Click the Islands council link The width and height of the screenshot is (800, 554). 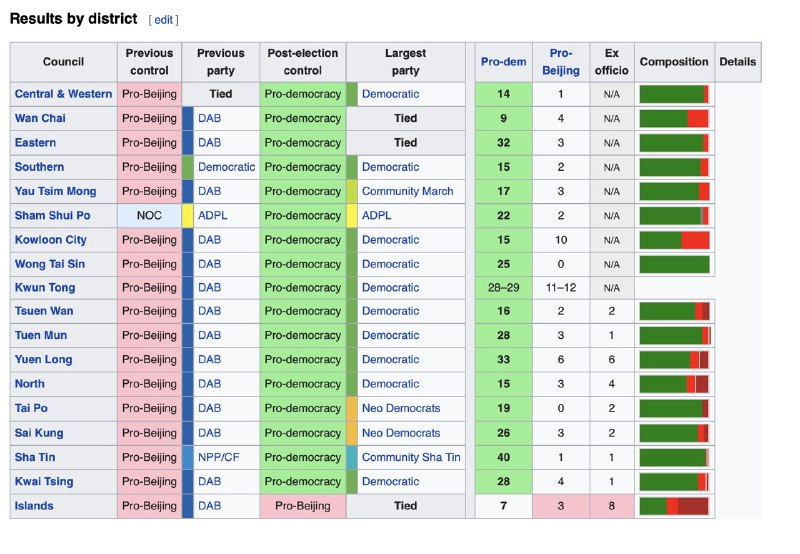coord(34,506)
